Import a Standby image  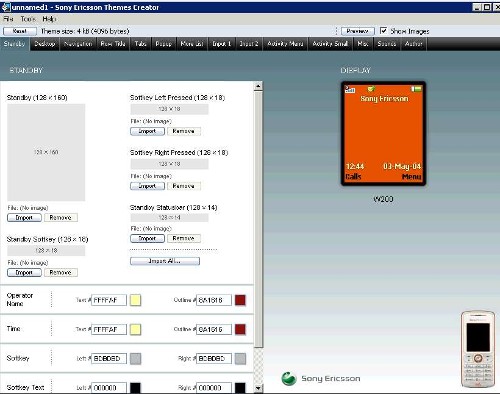(24, 218)
